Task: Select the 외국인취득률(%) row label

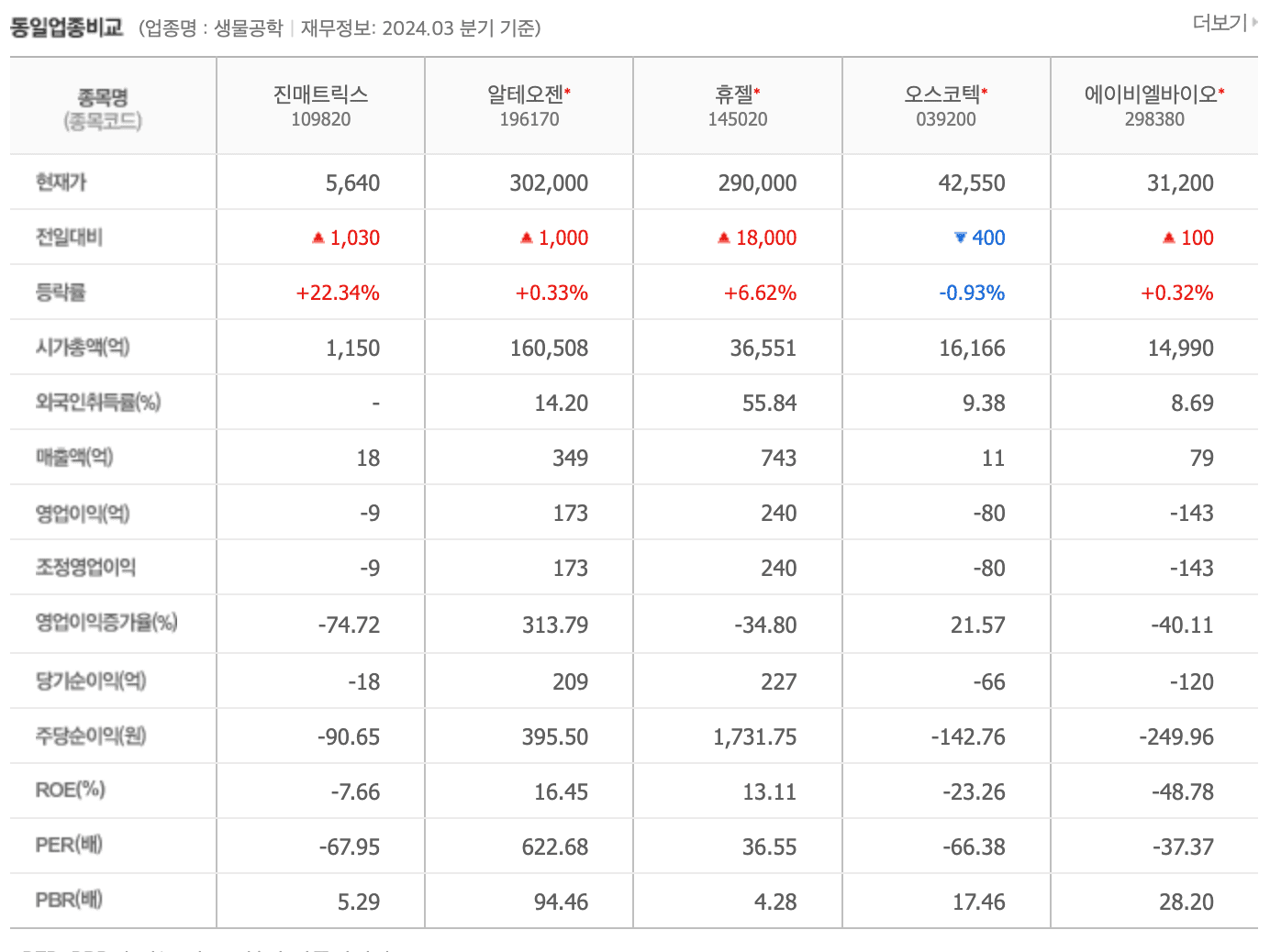Action: (98, 403)
